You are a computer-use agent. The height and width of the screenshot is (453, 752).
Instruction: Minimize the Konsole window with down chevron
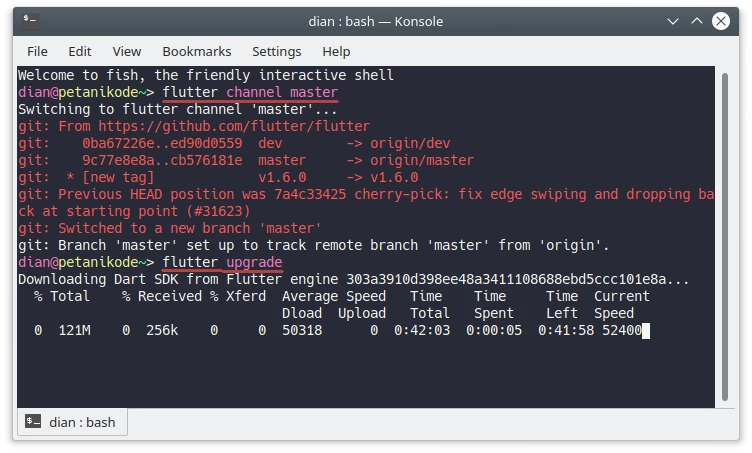pyautogui.click(x=673, y=21)
